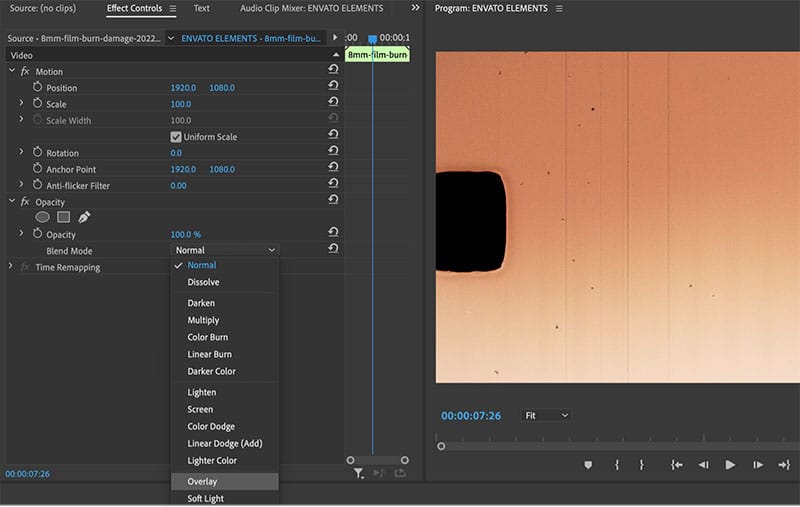Go to In point

[677, 465]
